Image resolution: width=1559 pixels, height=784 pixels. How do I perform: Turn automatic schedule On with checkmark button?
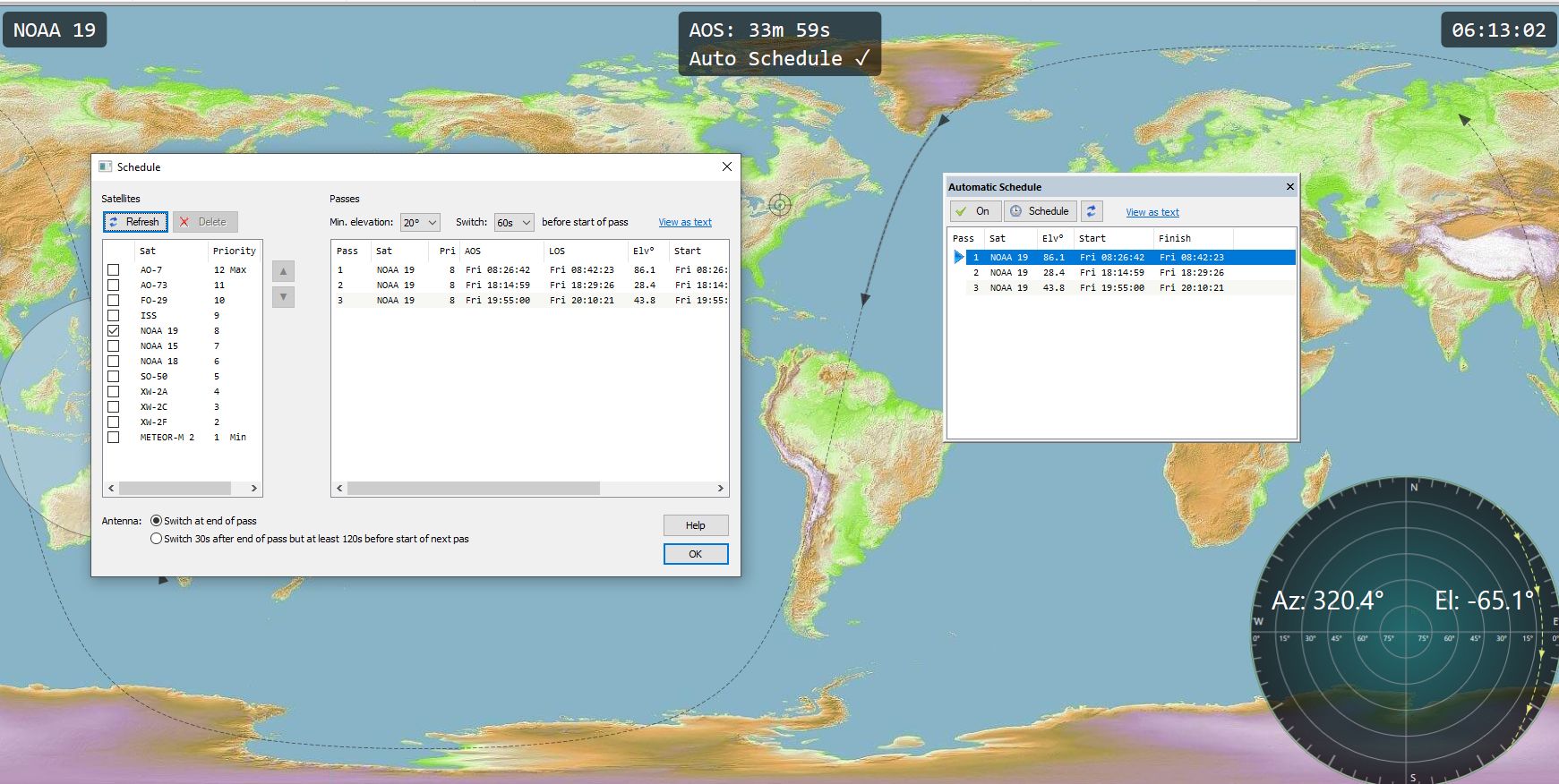point(973,211)
